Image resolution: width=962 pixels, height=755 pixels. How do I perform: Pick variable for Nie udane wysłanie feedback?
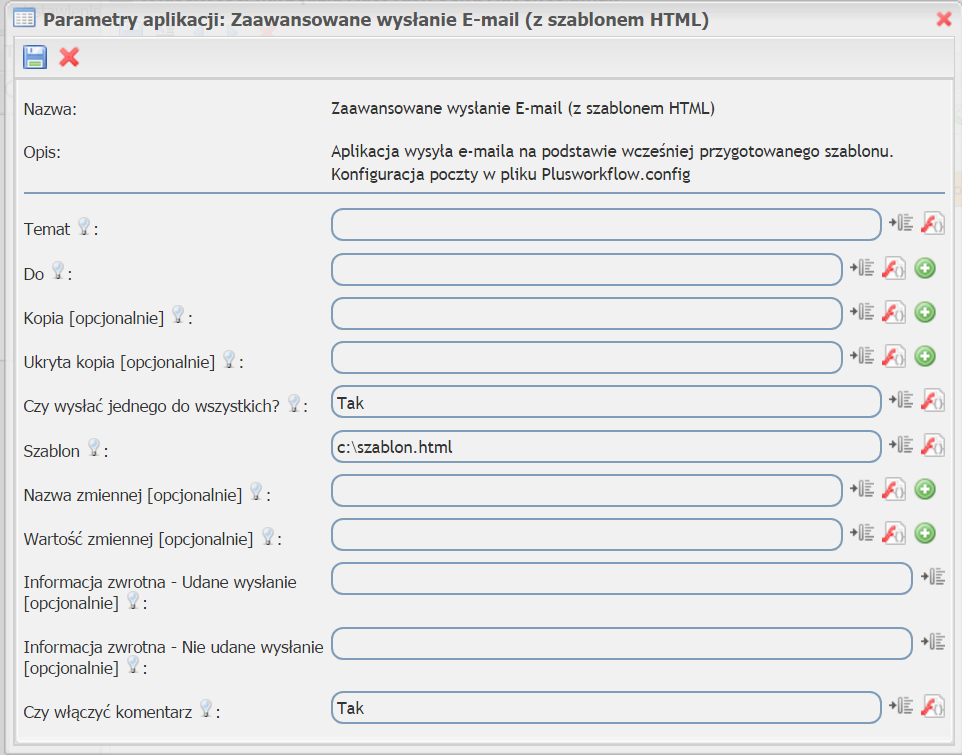point(933,642)
